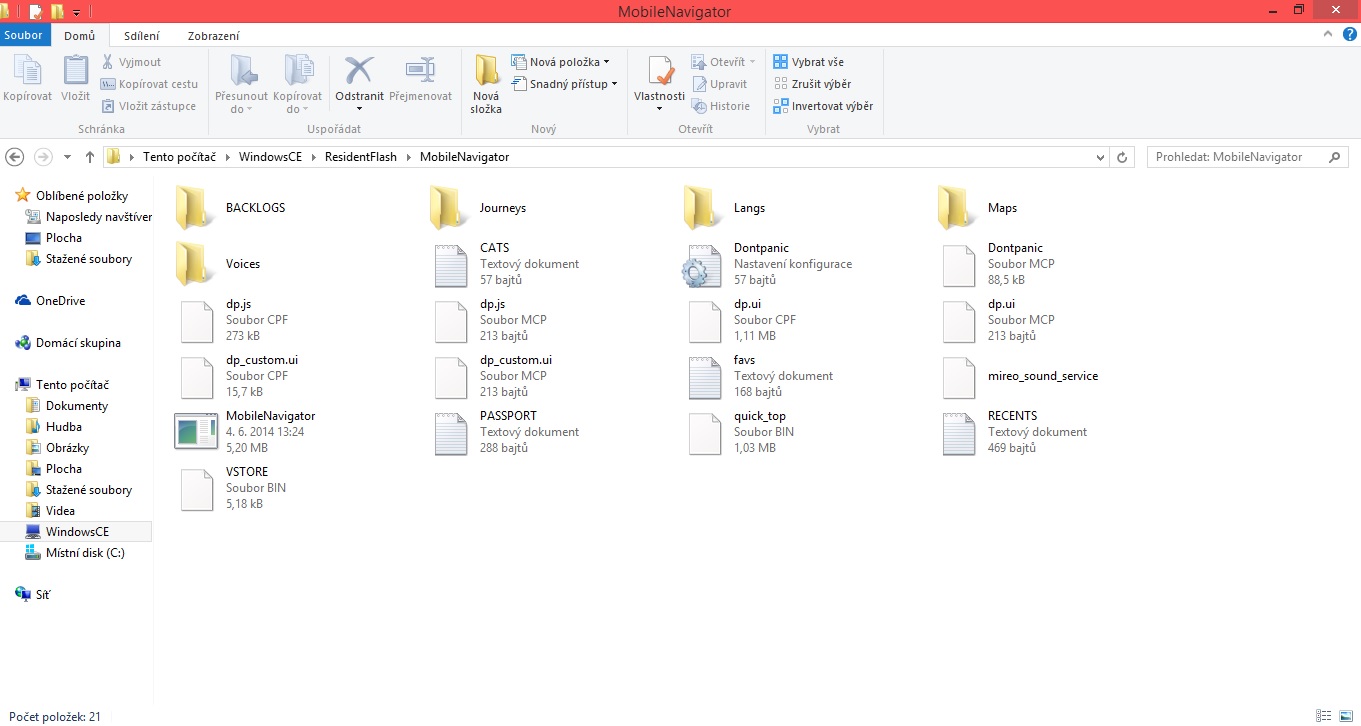Select the CATS text document icon
1361x726 pixels.
click(451, 266)
